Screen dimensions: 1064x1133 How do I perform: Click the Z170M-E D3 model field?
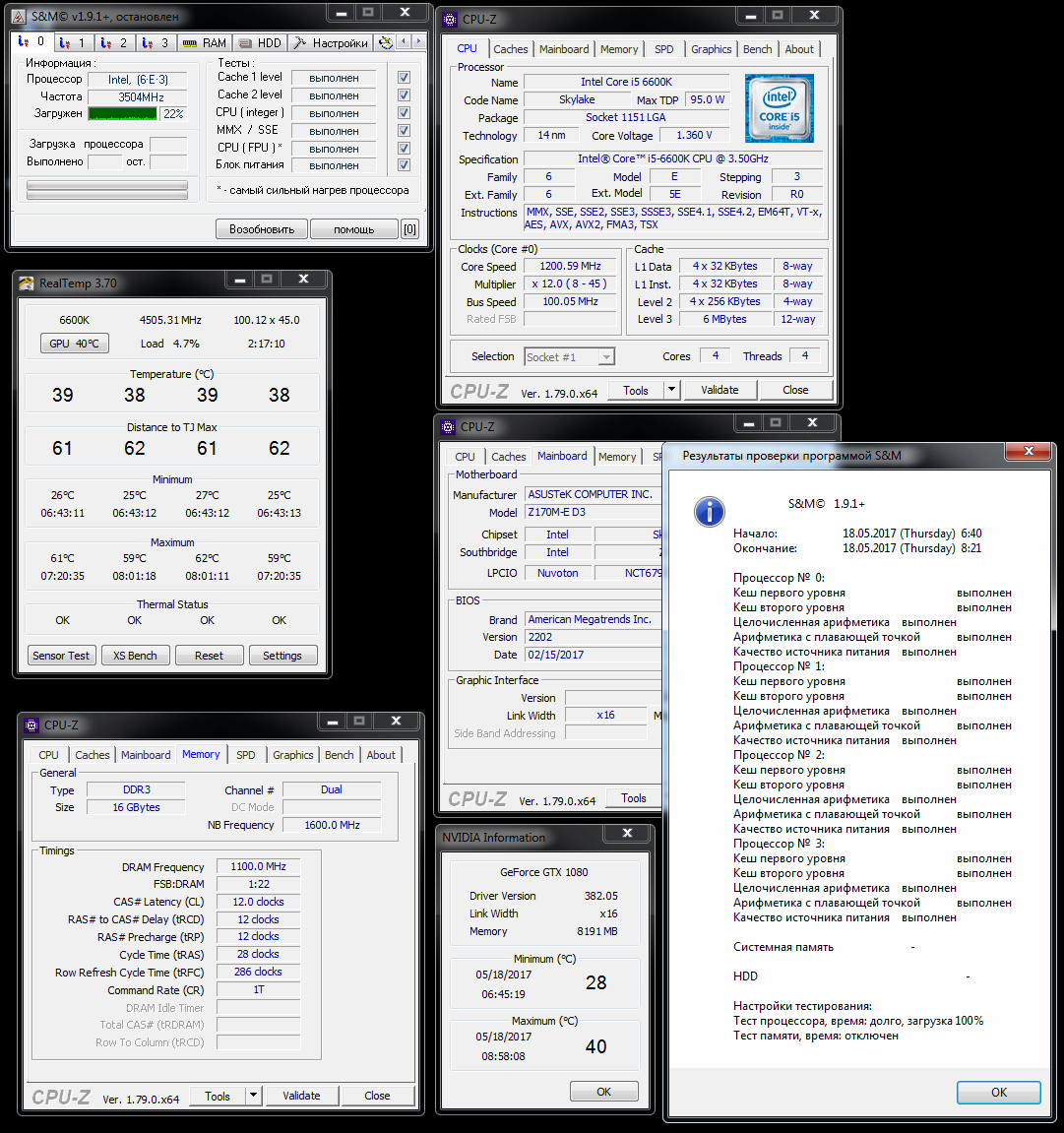pos(593,512)
